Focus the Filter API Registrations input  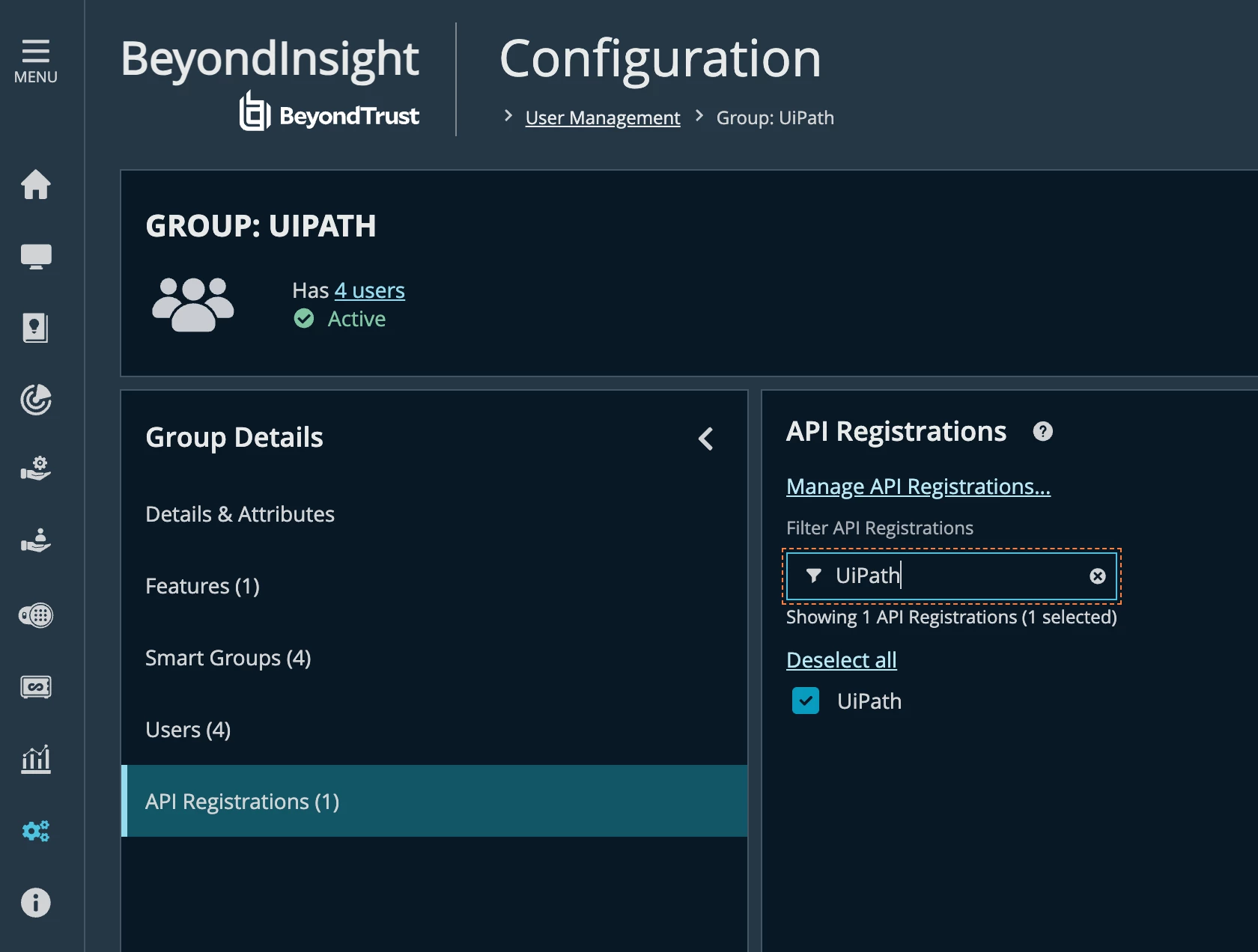click(x=951, y=576)
